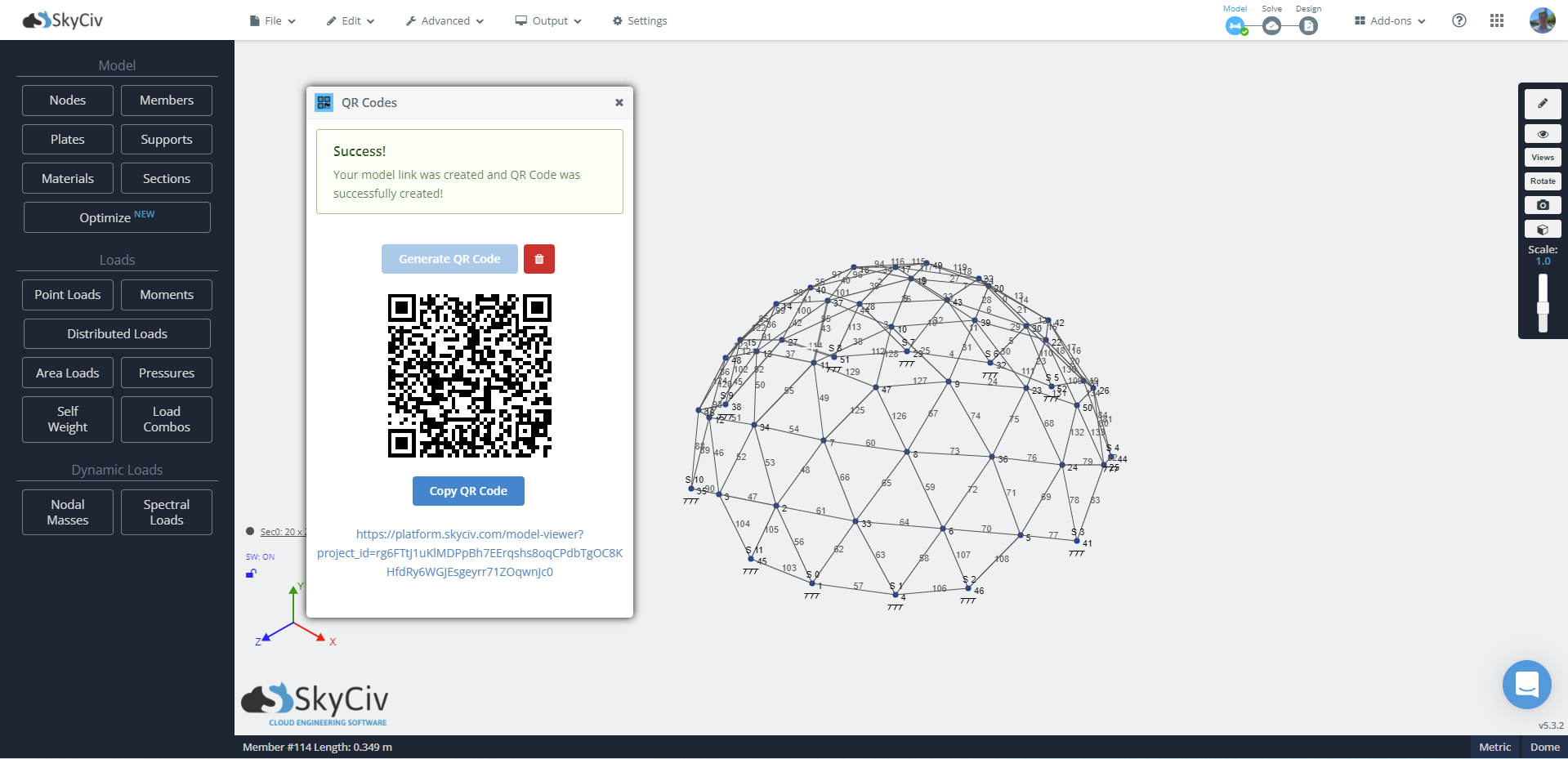Click the Dome label in status bar
1568x759 pixels.
point(1544,748)
